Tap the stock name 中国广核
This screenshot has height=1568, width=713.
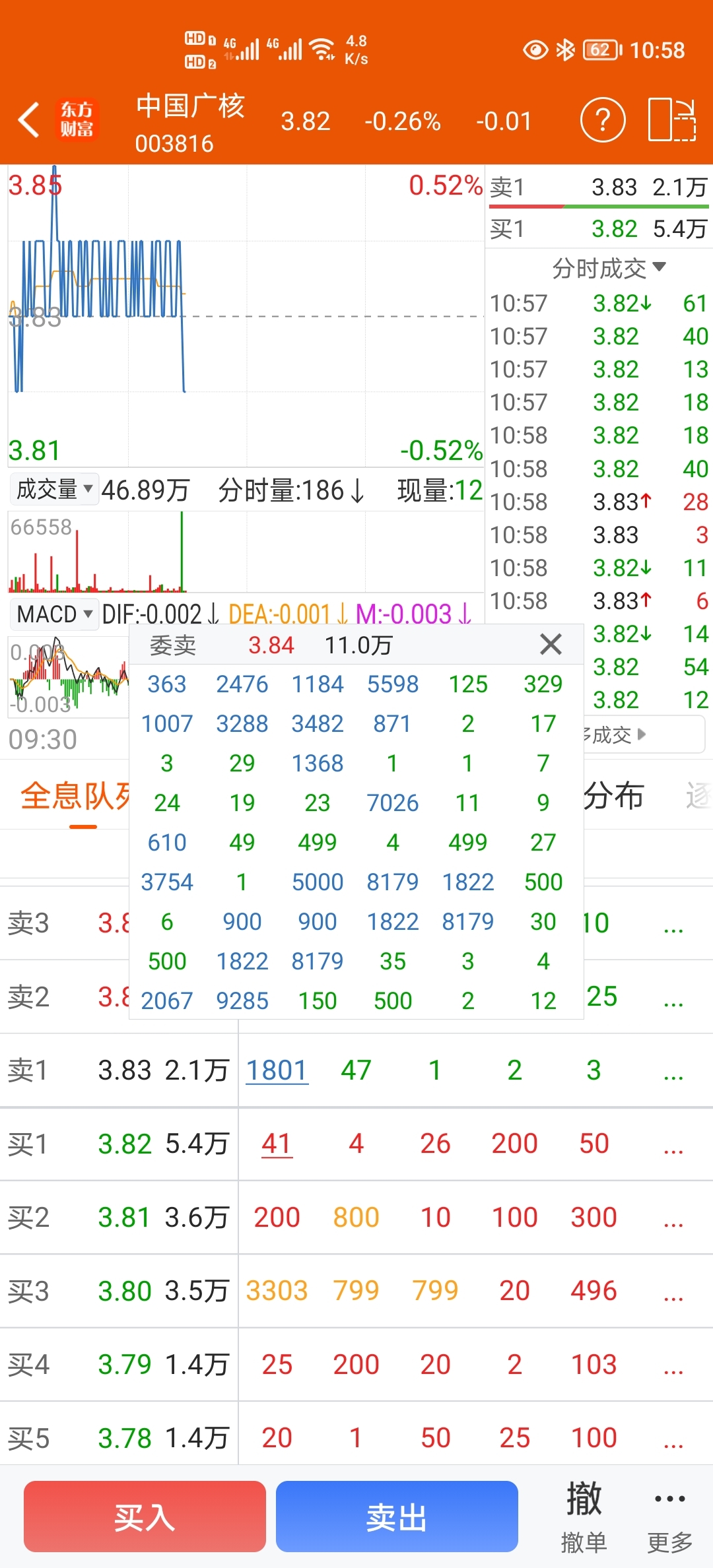[191, 106]
